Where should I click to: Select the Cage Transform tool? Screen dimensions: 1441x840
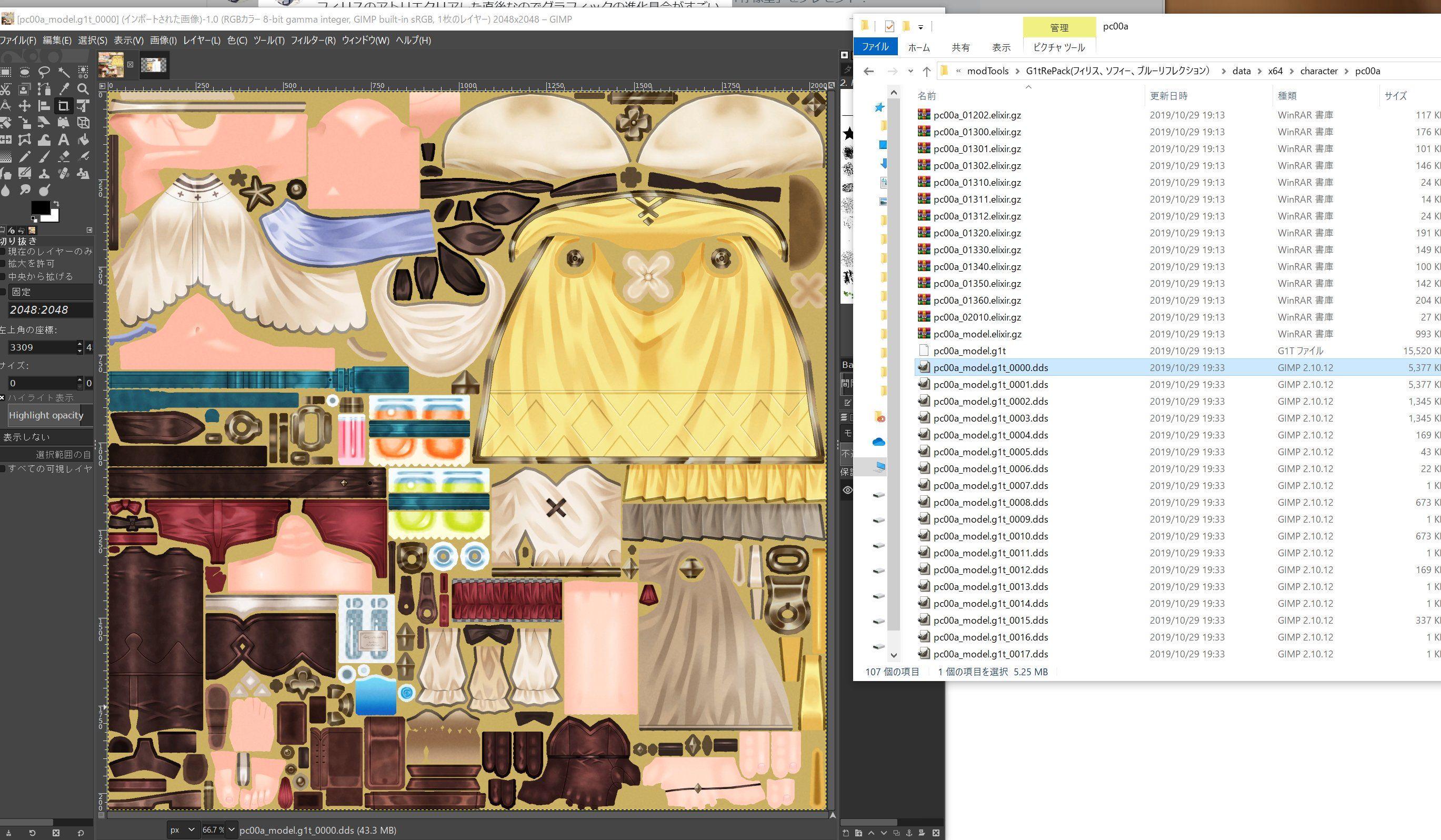[x=25, y=139]
